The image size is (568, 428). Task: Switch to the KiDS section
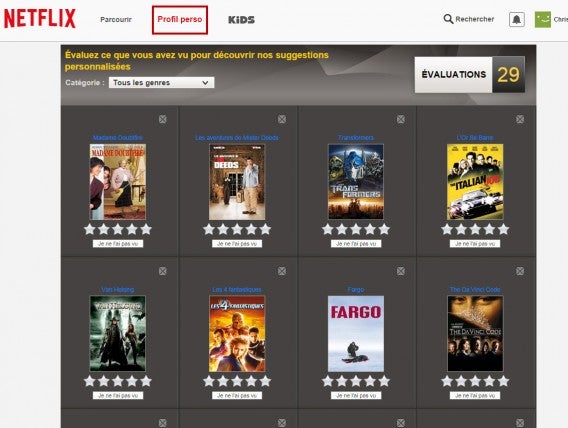tap(241, 20)
